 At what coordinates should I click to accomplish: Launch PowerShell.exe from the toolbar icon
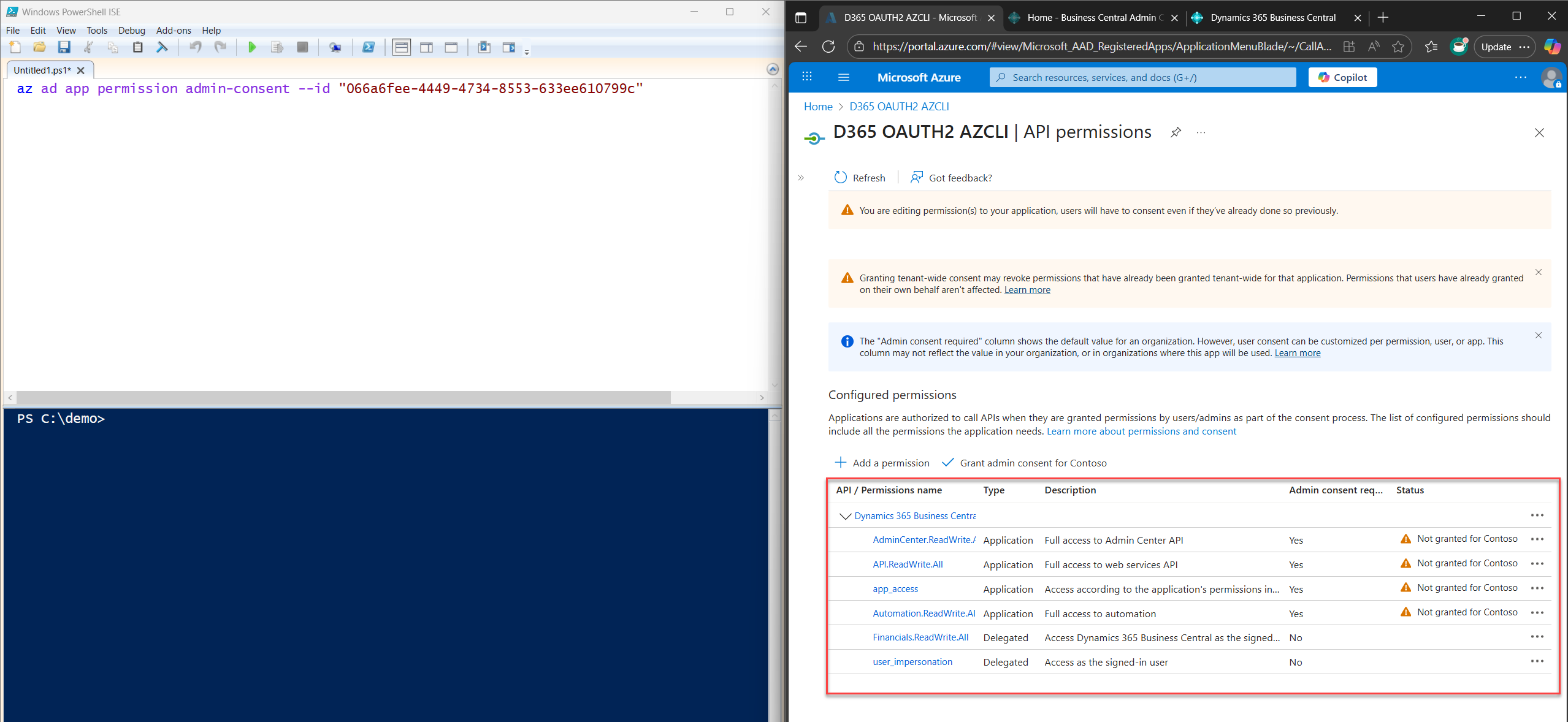pyautogui.click(x=368, y=47)
